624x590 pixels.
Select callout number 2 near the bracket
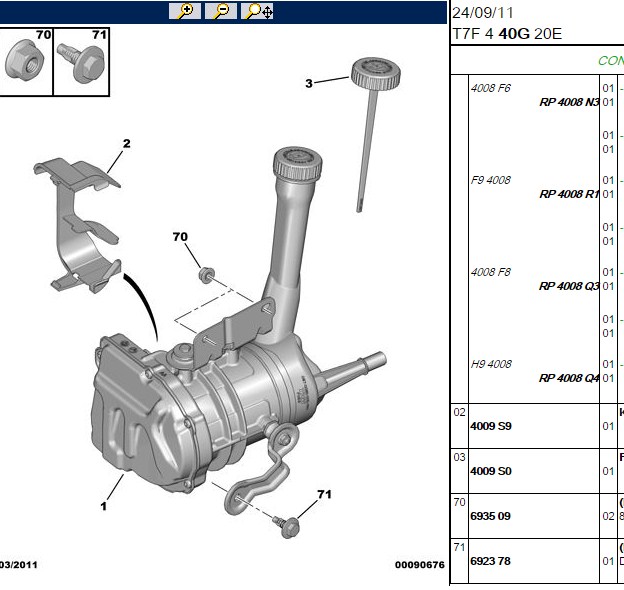point(127,144)
